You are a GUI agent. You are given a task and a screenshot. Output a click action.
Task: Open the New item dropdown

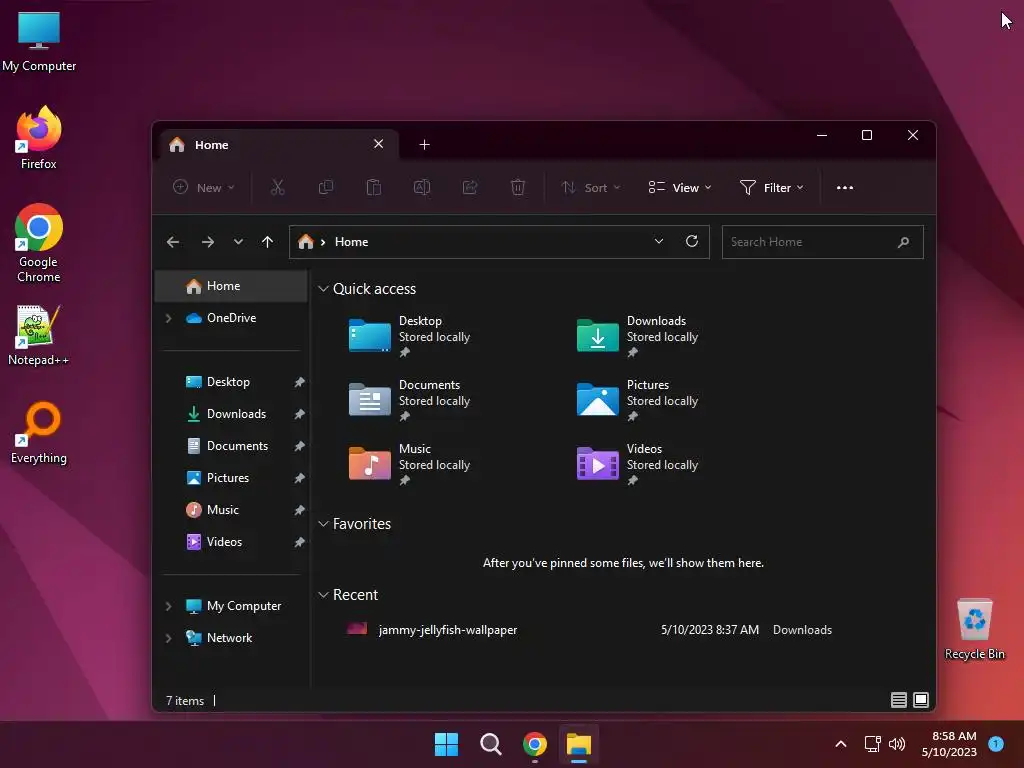203,187
